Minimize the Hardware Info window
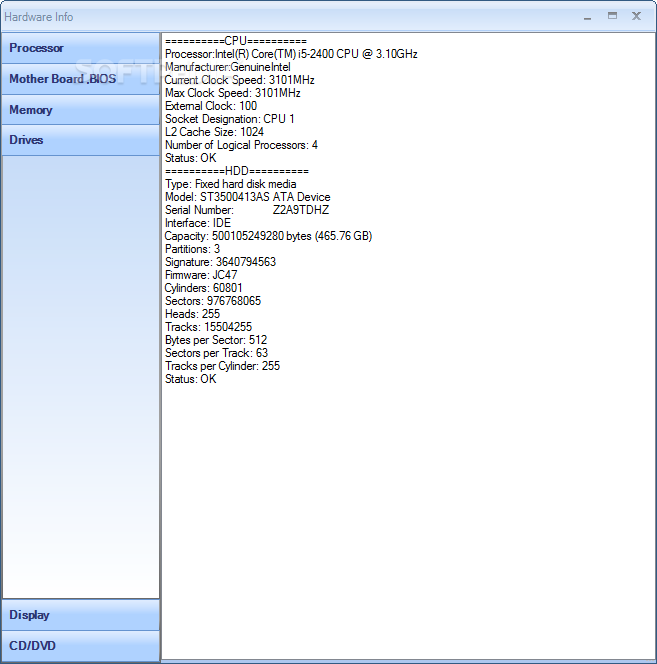 [x=587, y=17]
